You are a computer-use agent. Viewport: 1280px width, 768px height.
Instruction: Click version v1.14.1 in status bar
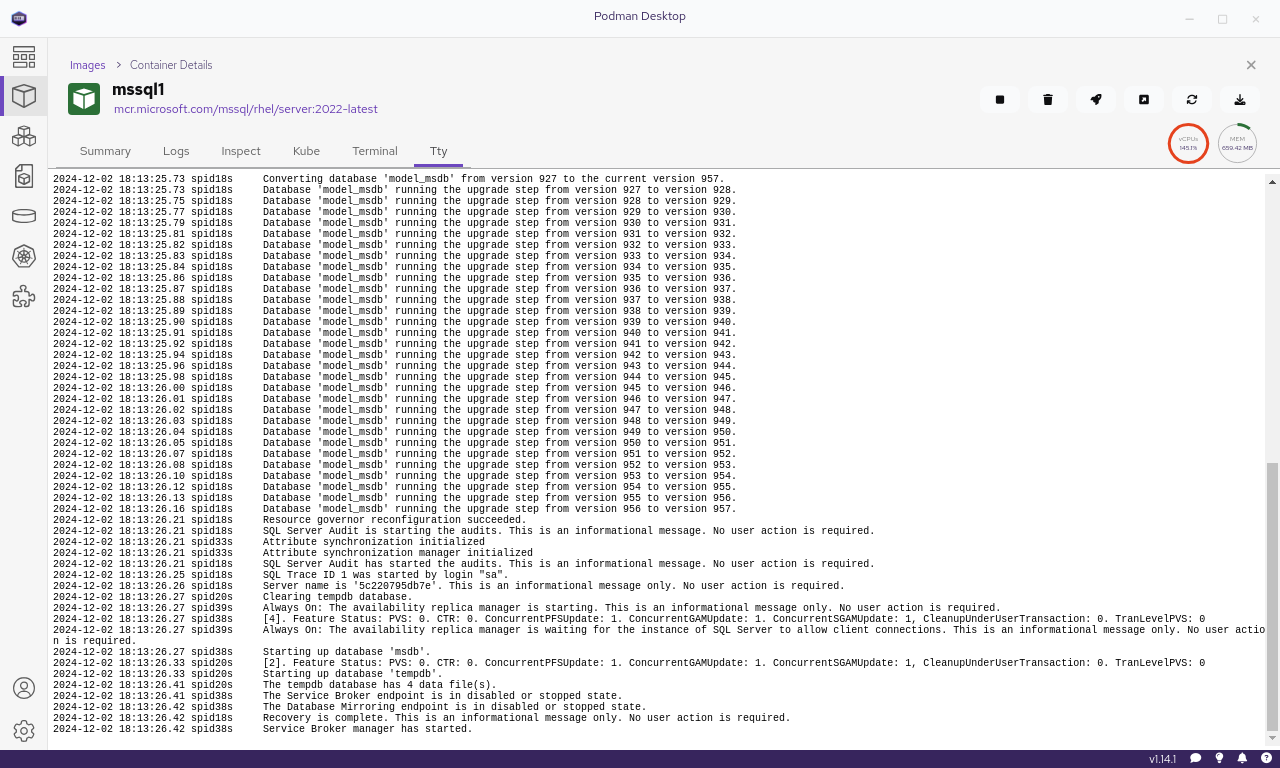[x=1162, y=759]
